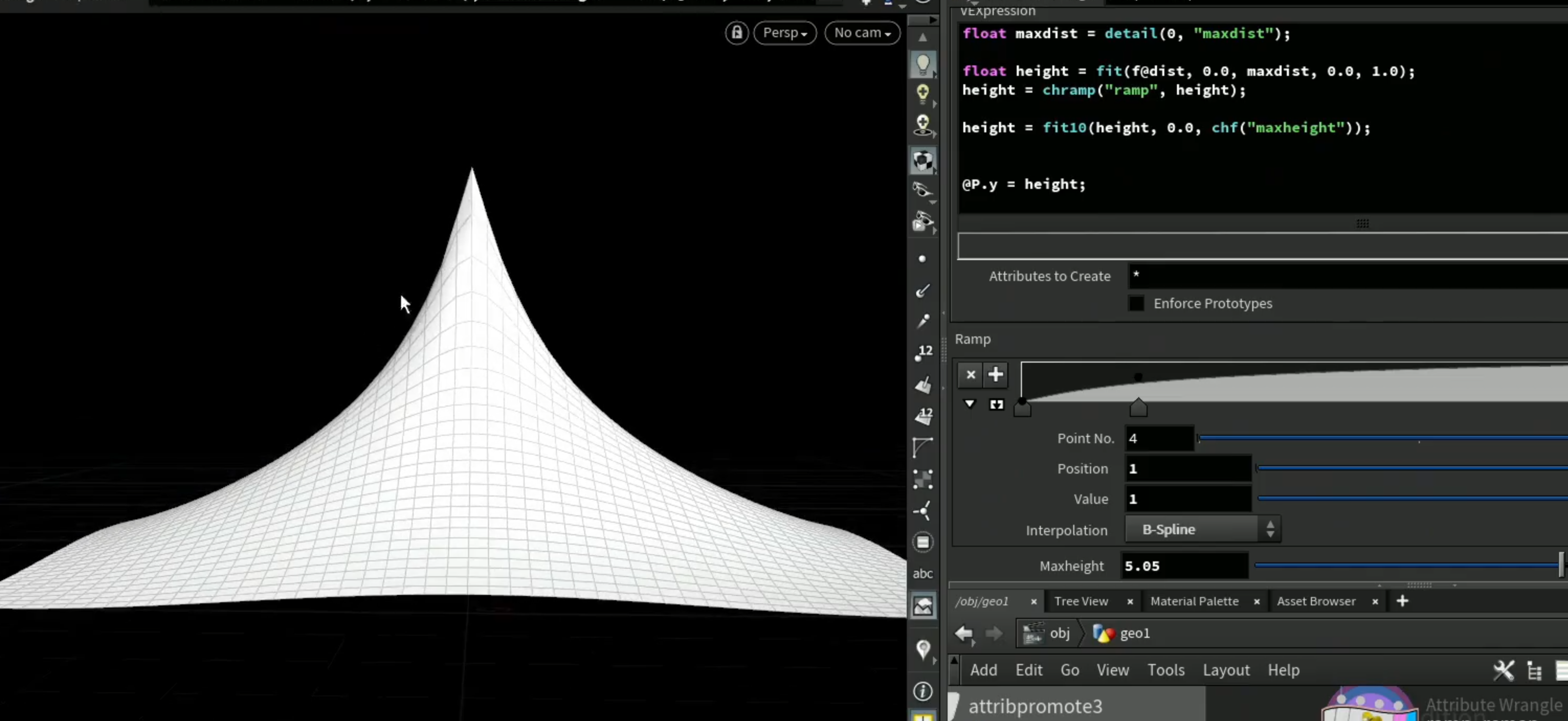Toggle sunglasses with play button icon
The image size is (1568, 721).
923,221
